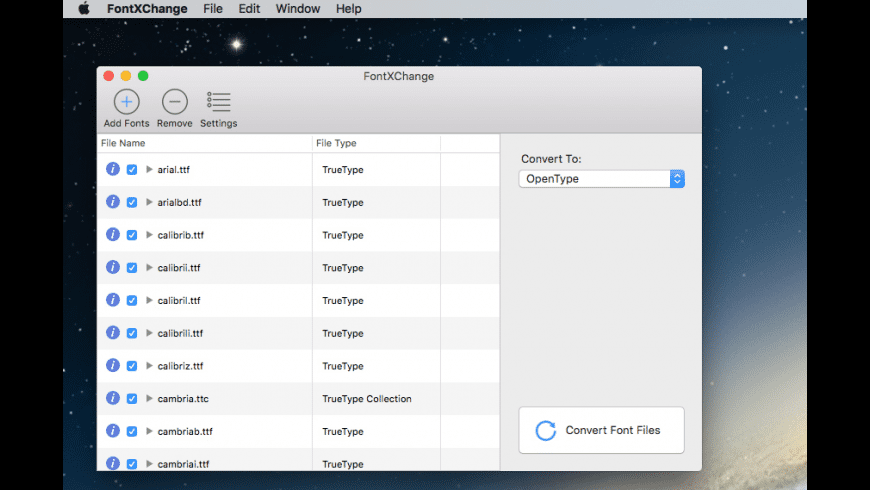The height and width of the screenshot is (490, 870).
Task: Show info for cambria.ttc
Action: click(113, 398)
